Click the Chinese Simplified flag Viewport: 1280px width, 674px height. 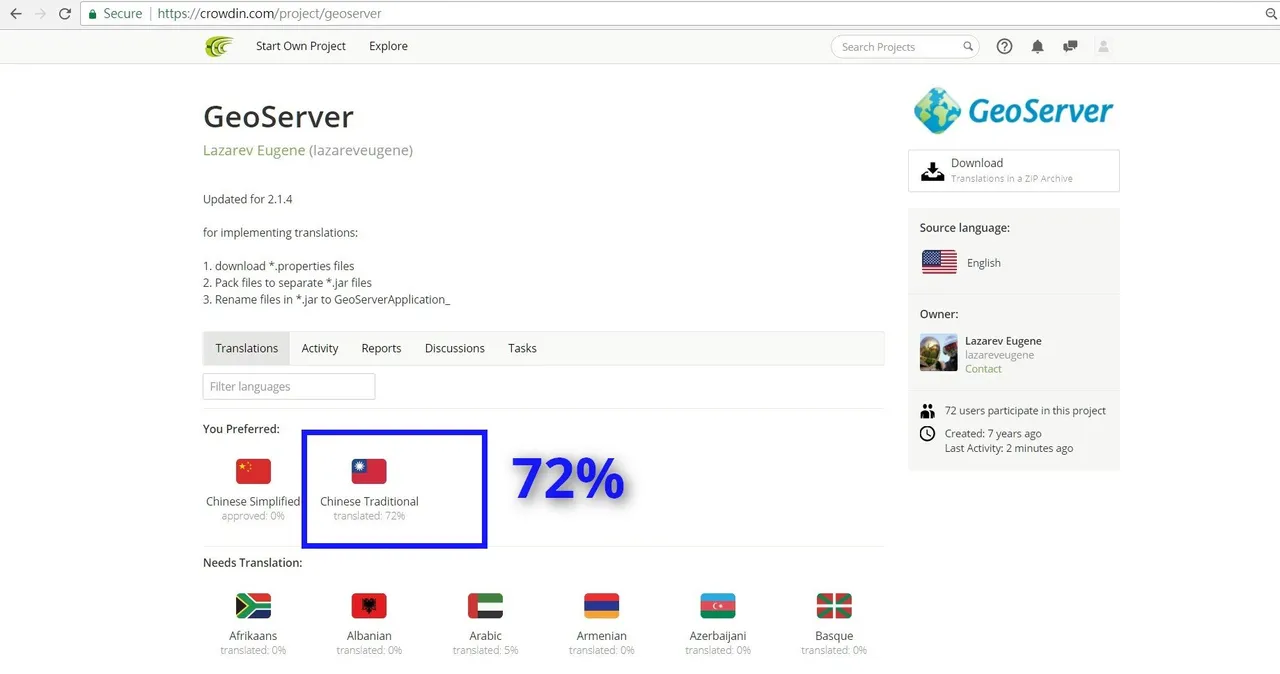coord(253,471)
